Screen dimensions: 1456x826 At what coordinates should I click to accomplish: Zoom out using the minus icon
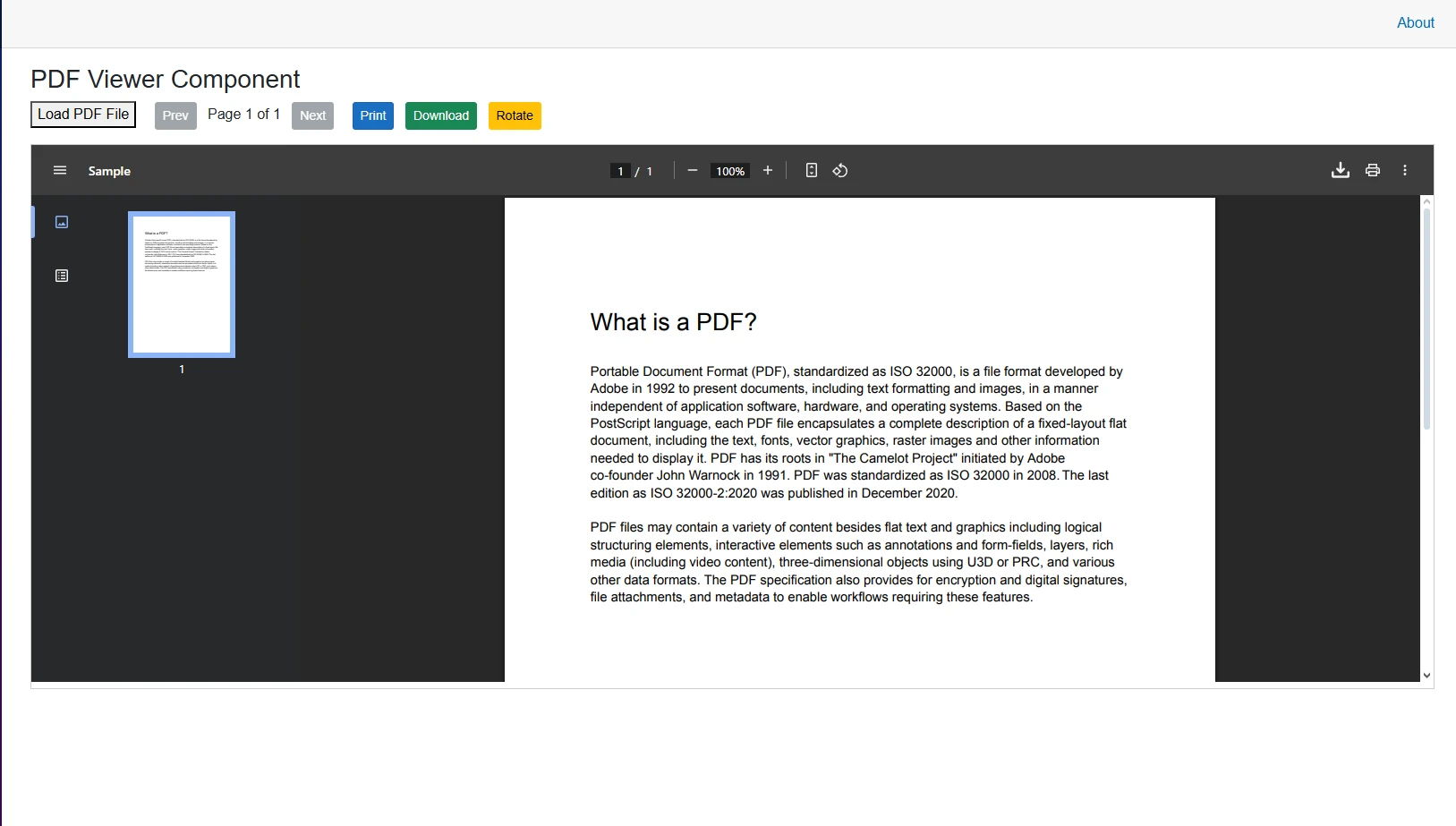coord(692,170)
